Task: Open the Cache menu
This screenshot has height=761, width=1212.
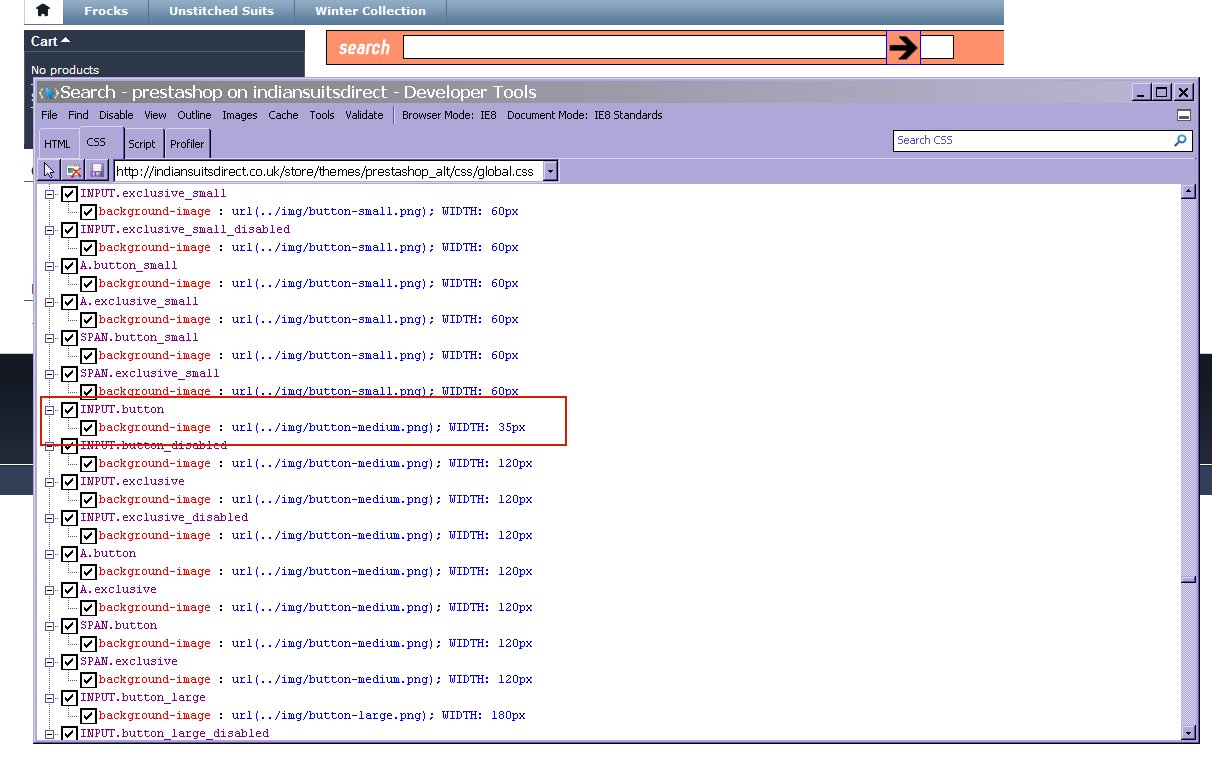Action: (x=283, y=115)
